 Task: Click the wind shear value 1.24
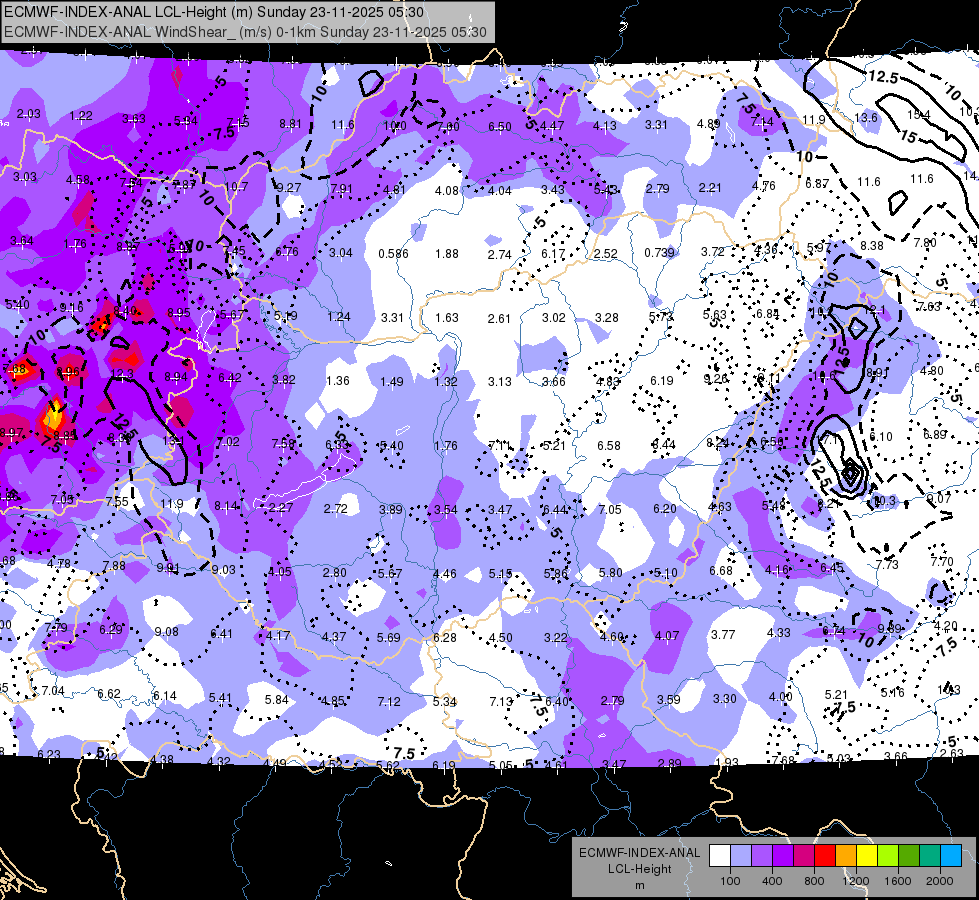tap(338, 317)
